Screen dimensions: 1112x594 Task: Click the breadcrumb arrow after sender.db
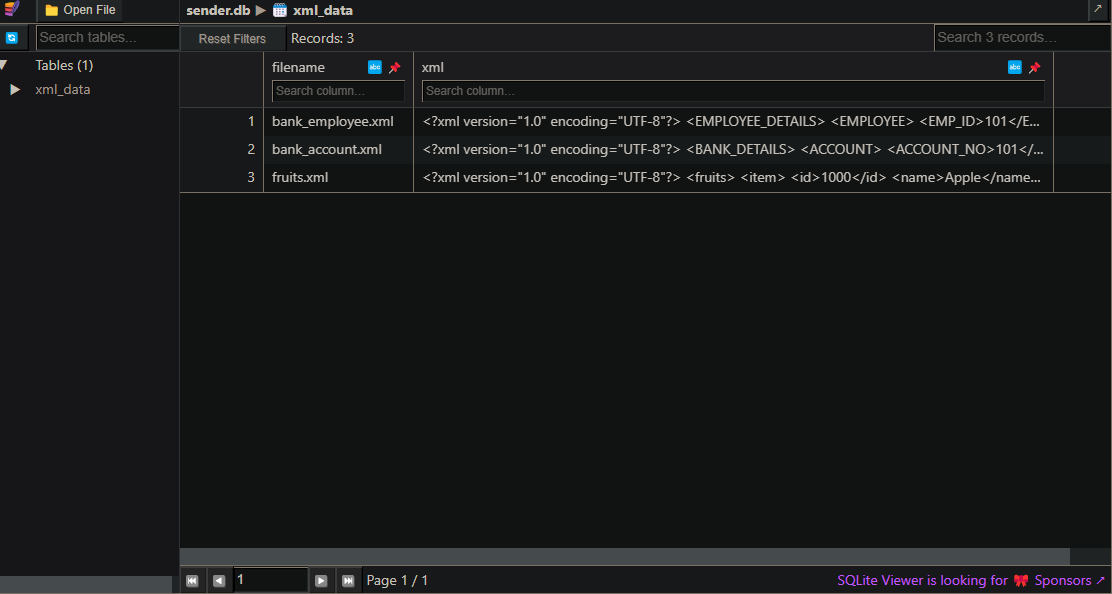pos(258,10)
